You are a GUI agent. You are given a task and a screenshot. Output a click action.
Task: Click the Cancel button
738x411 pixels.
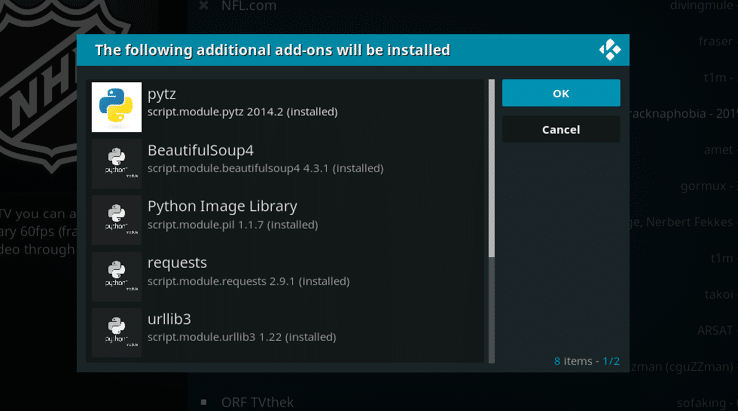pos(561,129)
